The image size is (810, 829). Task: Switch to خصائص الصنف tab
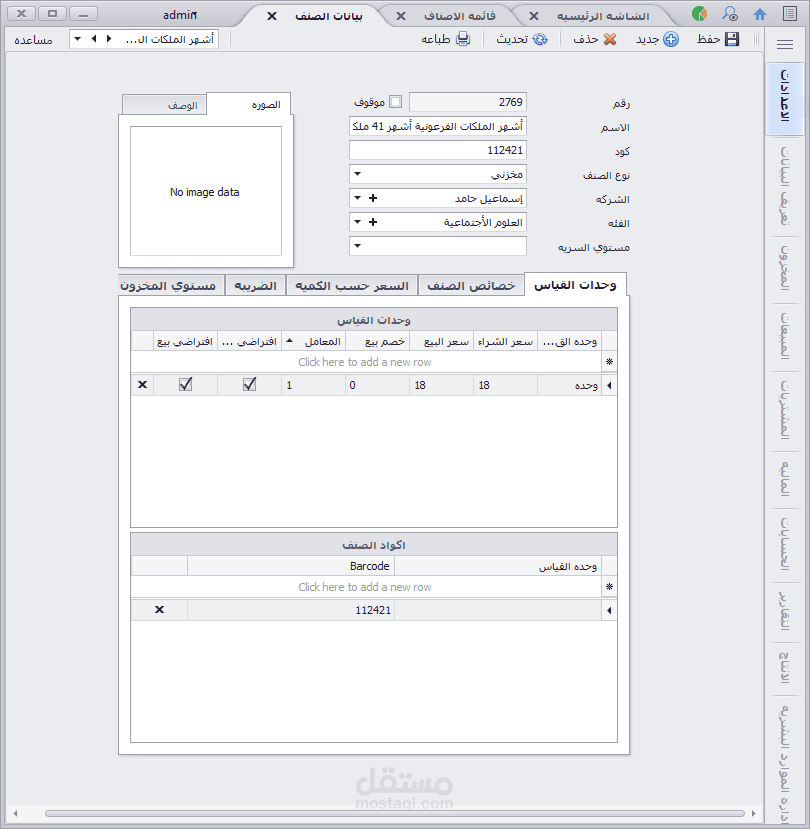tap(471, 286)
